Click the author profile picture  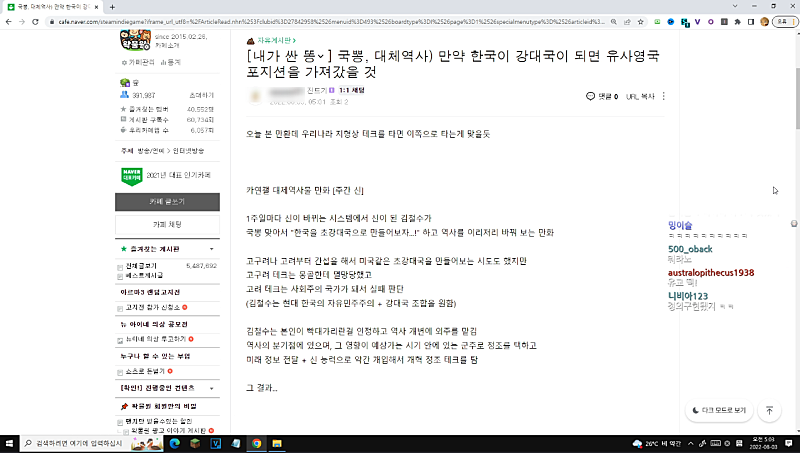(x=255, y=96)
